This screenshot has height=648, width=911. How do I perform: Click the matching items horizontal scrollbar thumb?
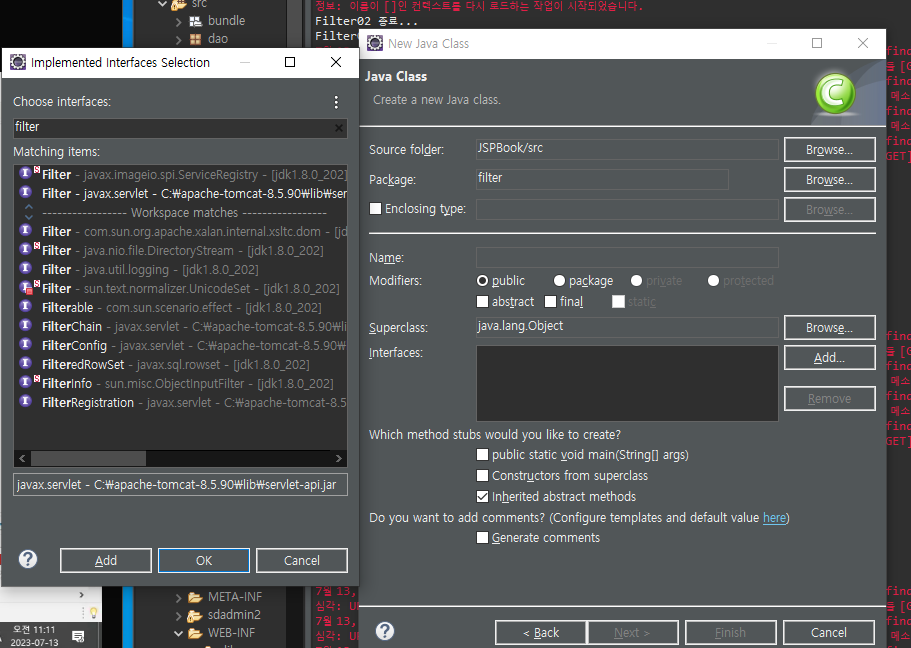[88, 458]
